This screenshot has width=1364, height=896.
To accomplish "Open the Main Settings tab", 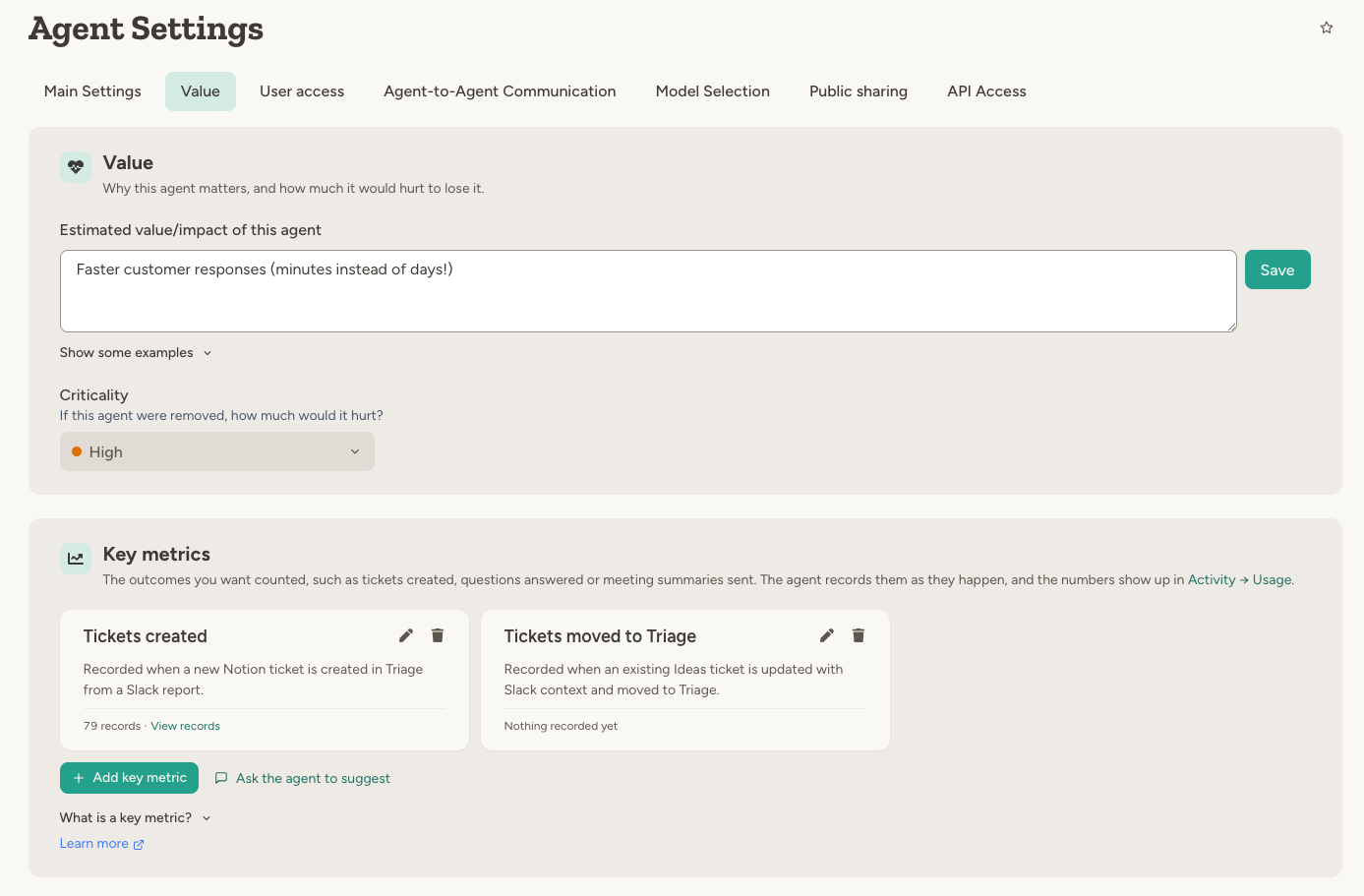I will point(92,91).
